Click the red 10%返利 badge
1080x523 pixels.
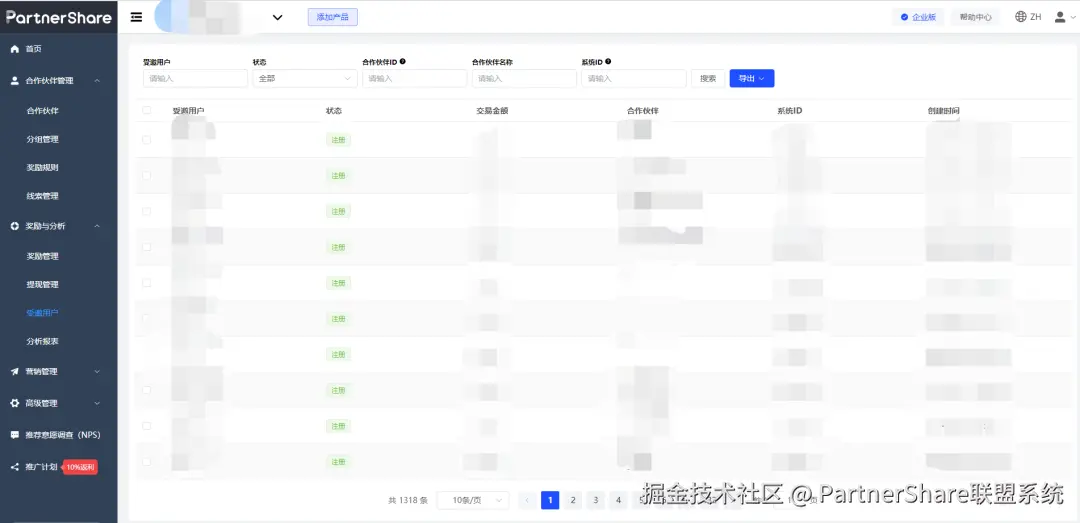[81, 467]
